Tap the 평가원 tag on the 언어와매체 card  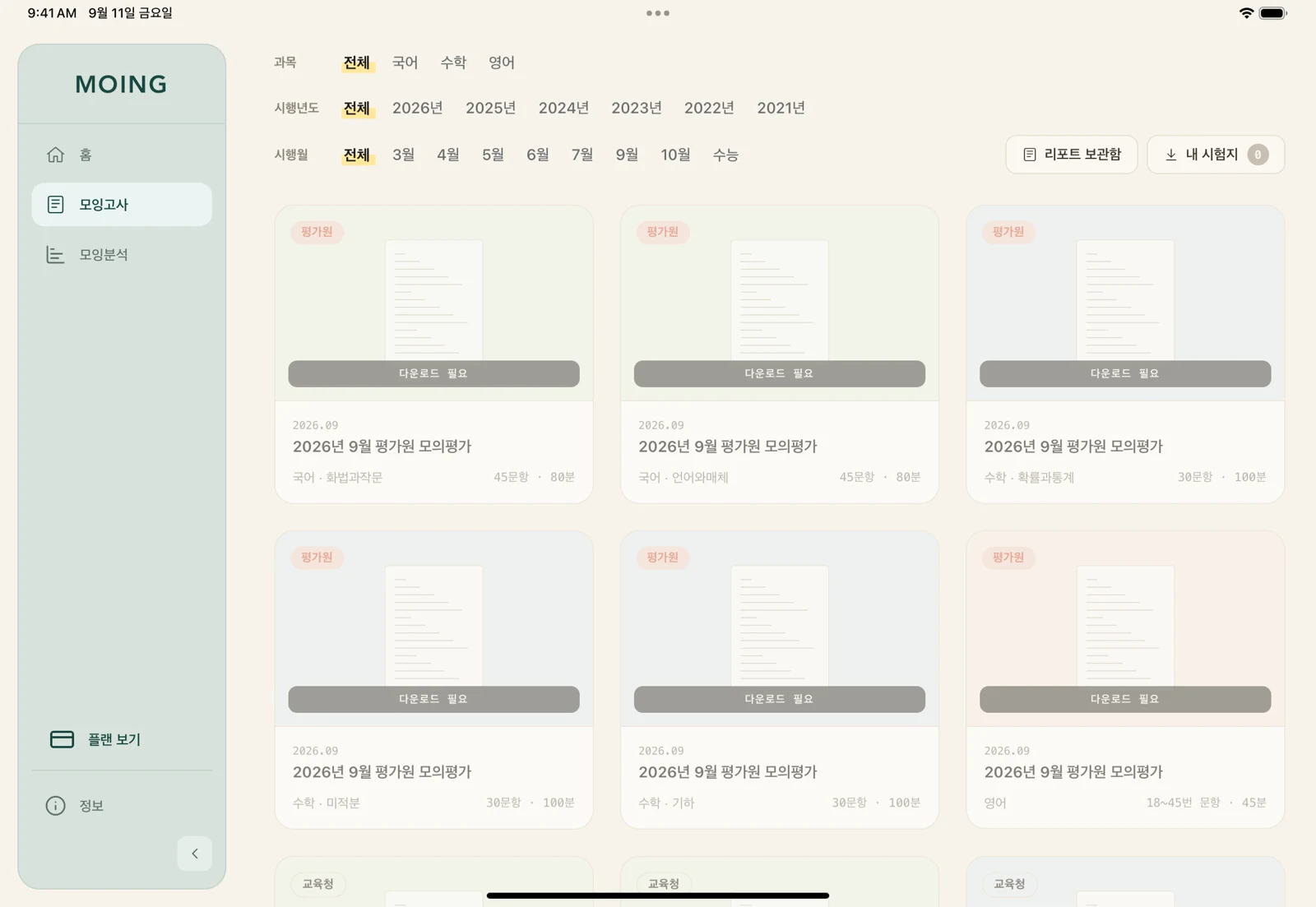663,232
